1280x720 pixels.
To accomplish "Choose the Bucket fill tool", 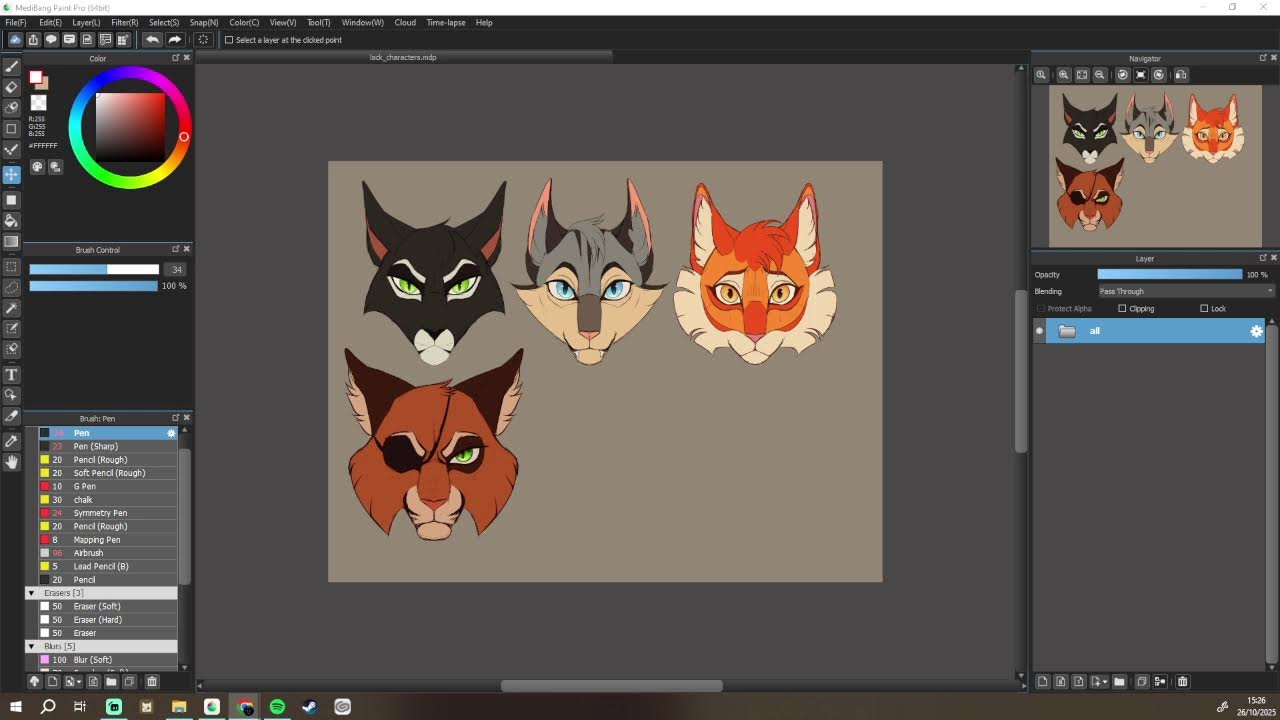I will pos(12,221).
